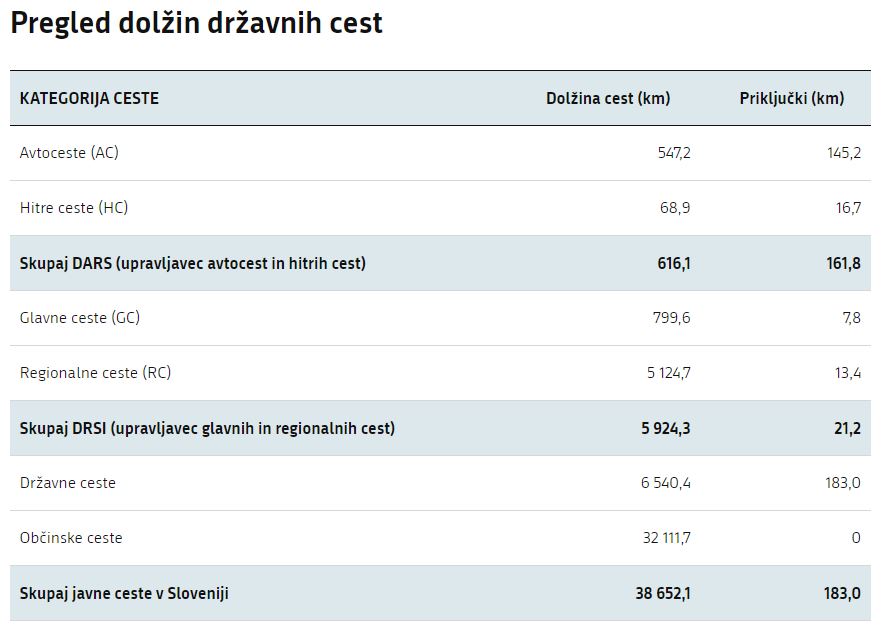Click the page title Pregled dolžin državnih cest
This screenshot has width=881, height=630.
click(196, 24)
